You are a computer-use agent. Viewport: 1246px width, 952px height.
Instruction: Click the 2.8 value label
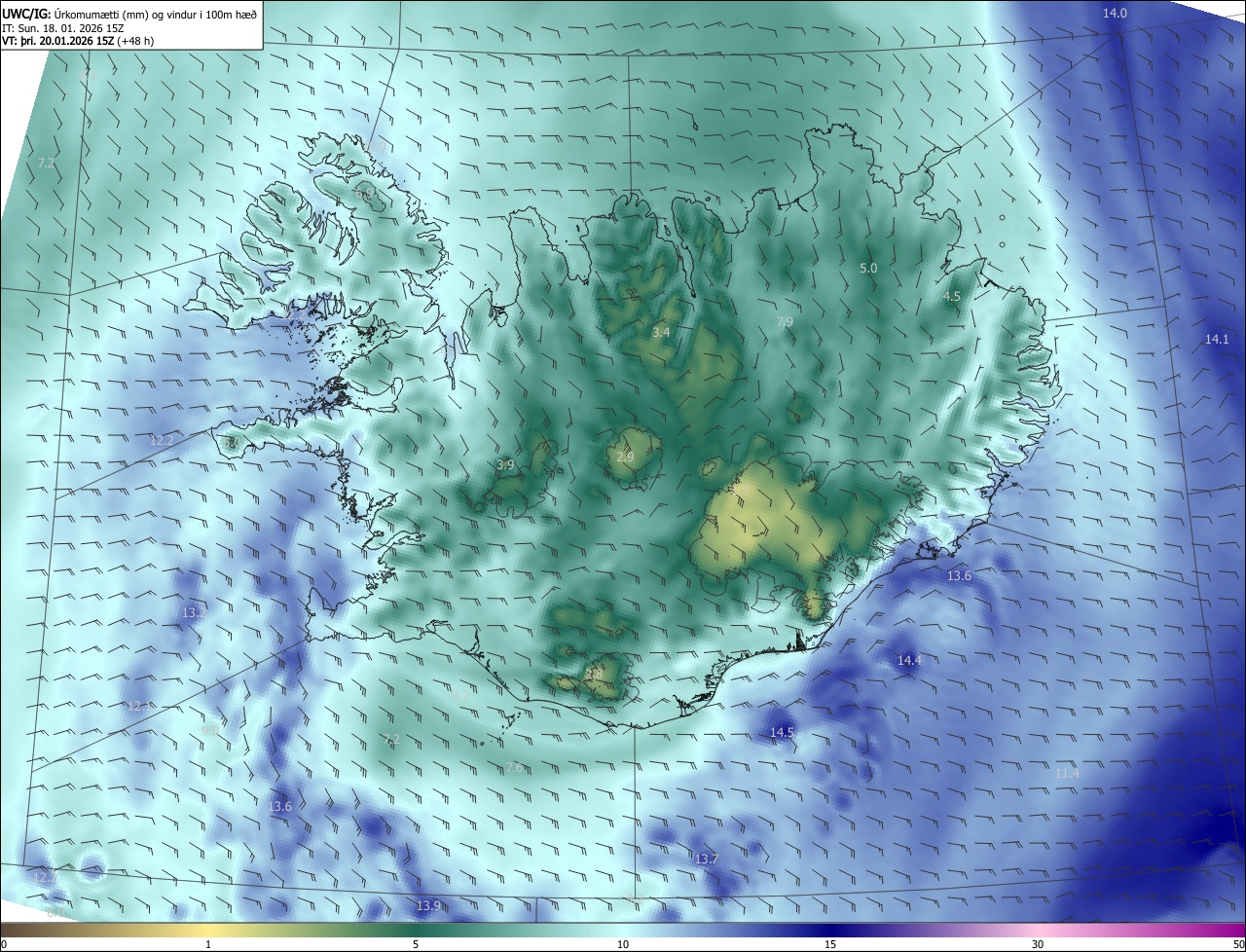pyautogui.click(x=594, y=673)
